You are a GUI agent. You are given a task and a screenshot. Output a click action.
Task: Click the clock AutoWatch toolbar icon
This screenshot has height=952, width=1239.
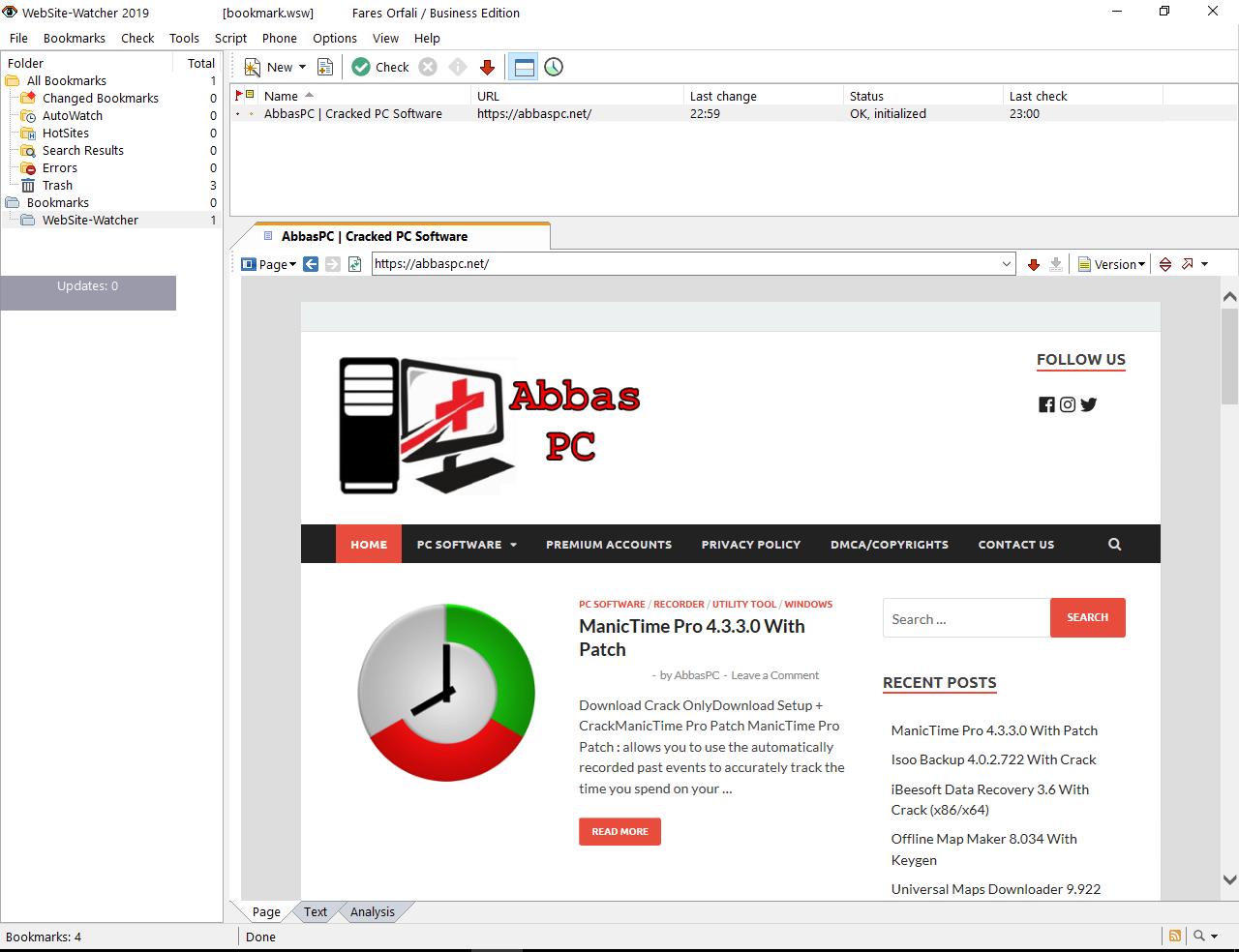coord(554,67)
